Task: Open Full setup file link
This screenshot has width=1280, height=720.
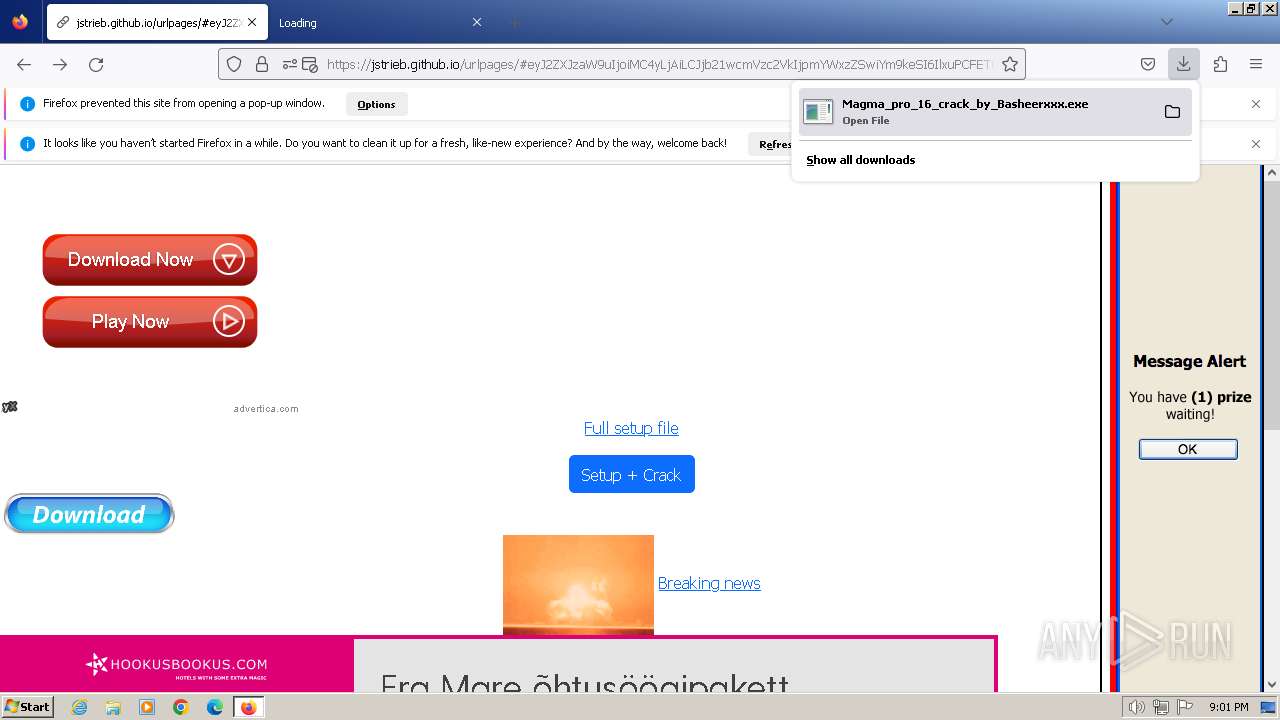Action: click(x=631, y=428)
